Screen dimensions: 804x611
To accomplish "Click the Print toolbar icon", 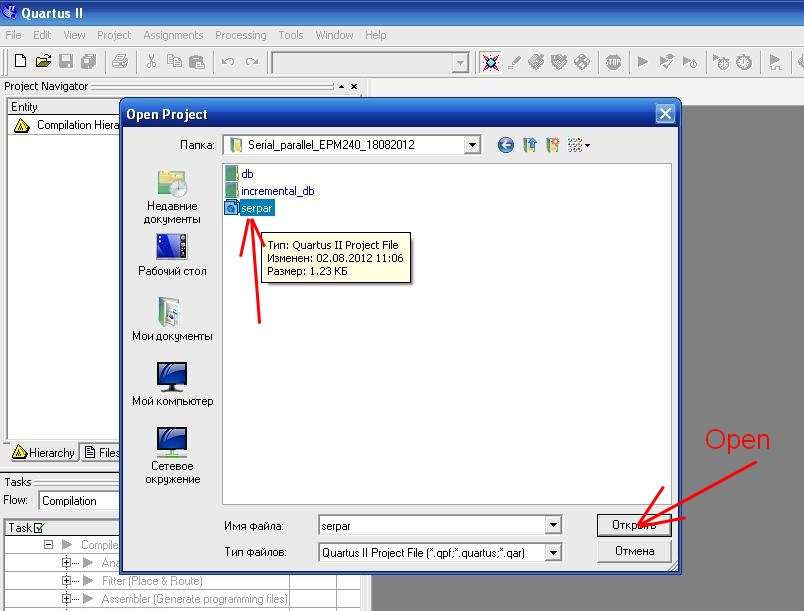I will pyautogui.click(x=120, y=62).
